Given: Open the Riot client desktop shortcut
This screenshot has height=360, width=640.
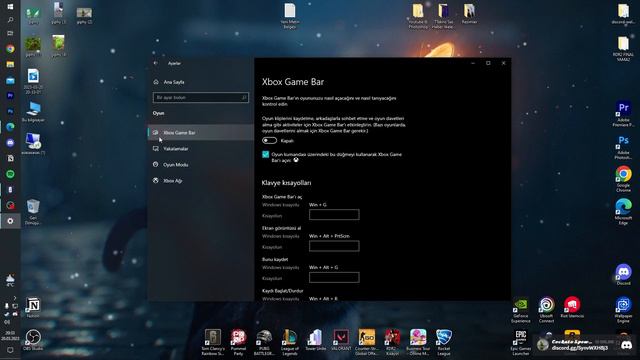Looking at the screenshot, I should 572,307.
